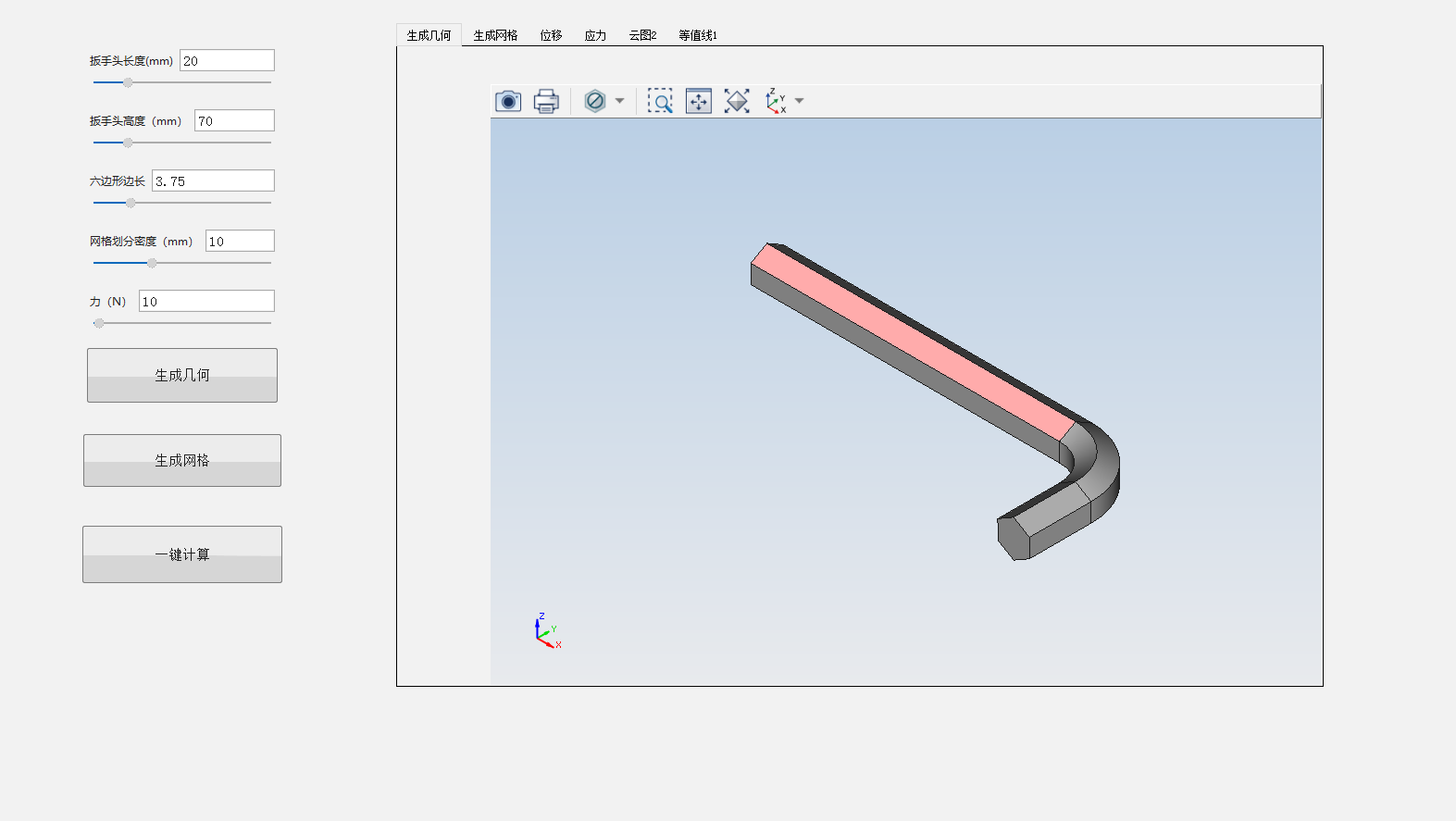1456x821 pixels.
Task: Click the hexagonal end face of the wrench
Action: click(x=1013, y=538)
